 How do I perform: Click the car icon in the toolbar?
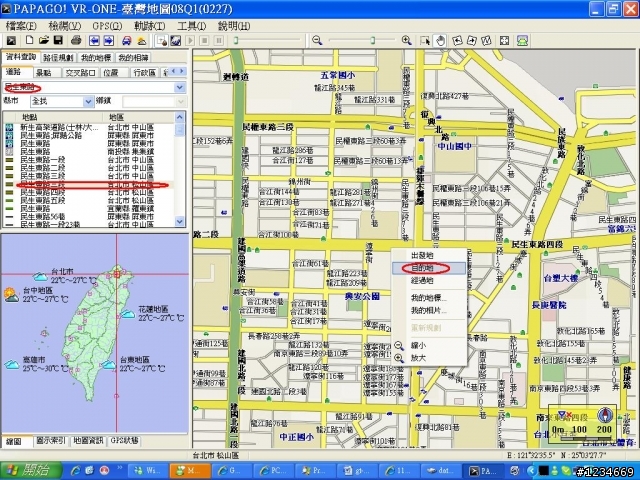(x=127, y=40)
